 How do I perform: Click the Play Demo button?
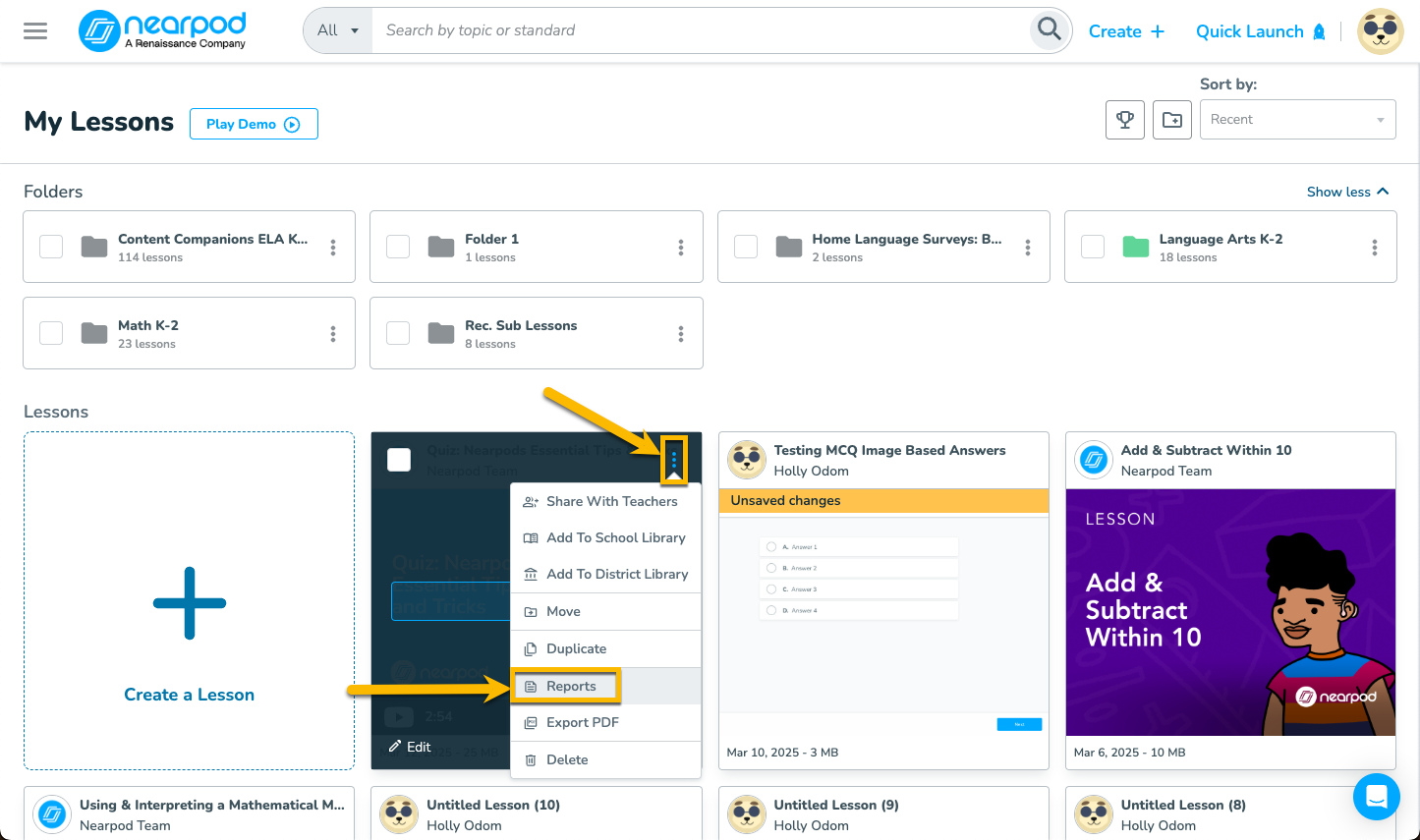point(254,124)
